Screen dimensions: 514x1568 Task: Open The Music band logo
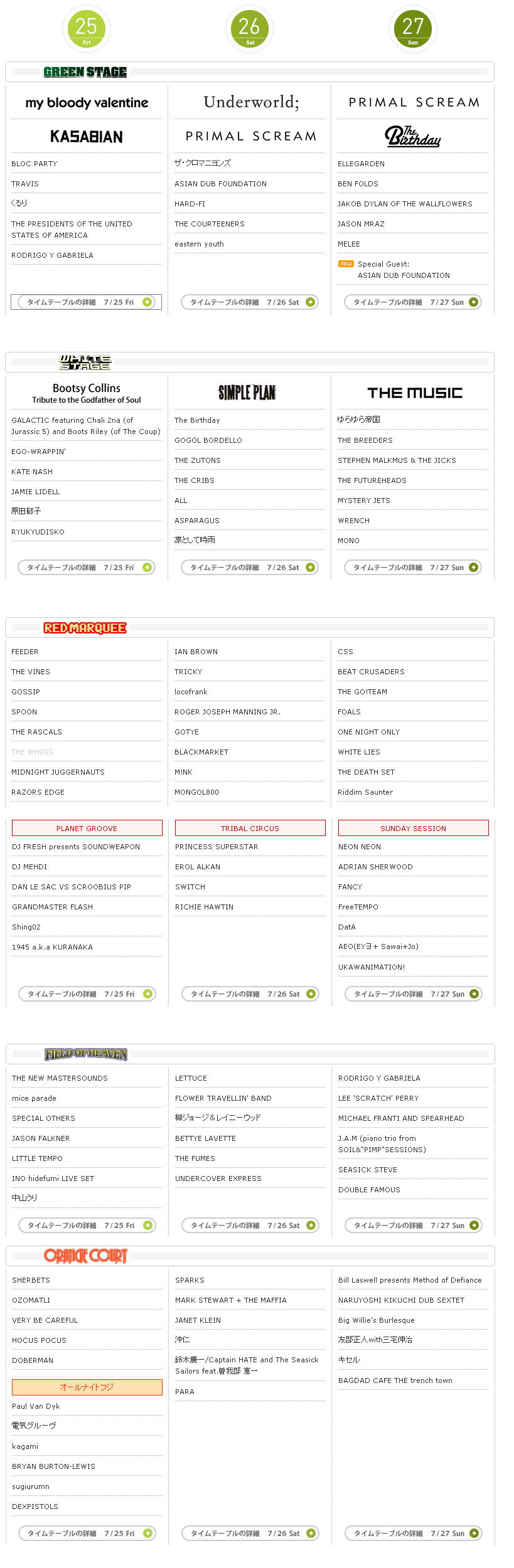(x=415, y=393)
